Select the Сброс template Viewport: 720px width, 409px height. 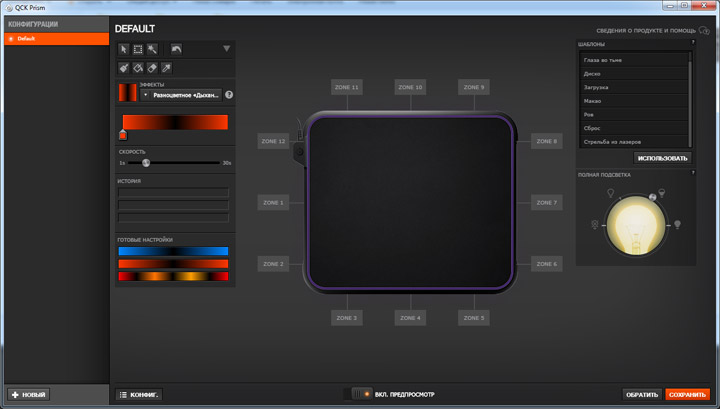634,128
